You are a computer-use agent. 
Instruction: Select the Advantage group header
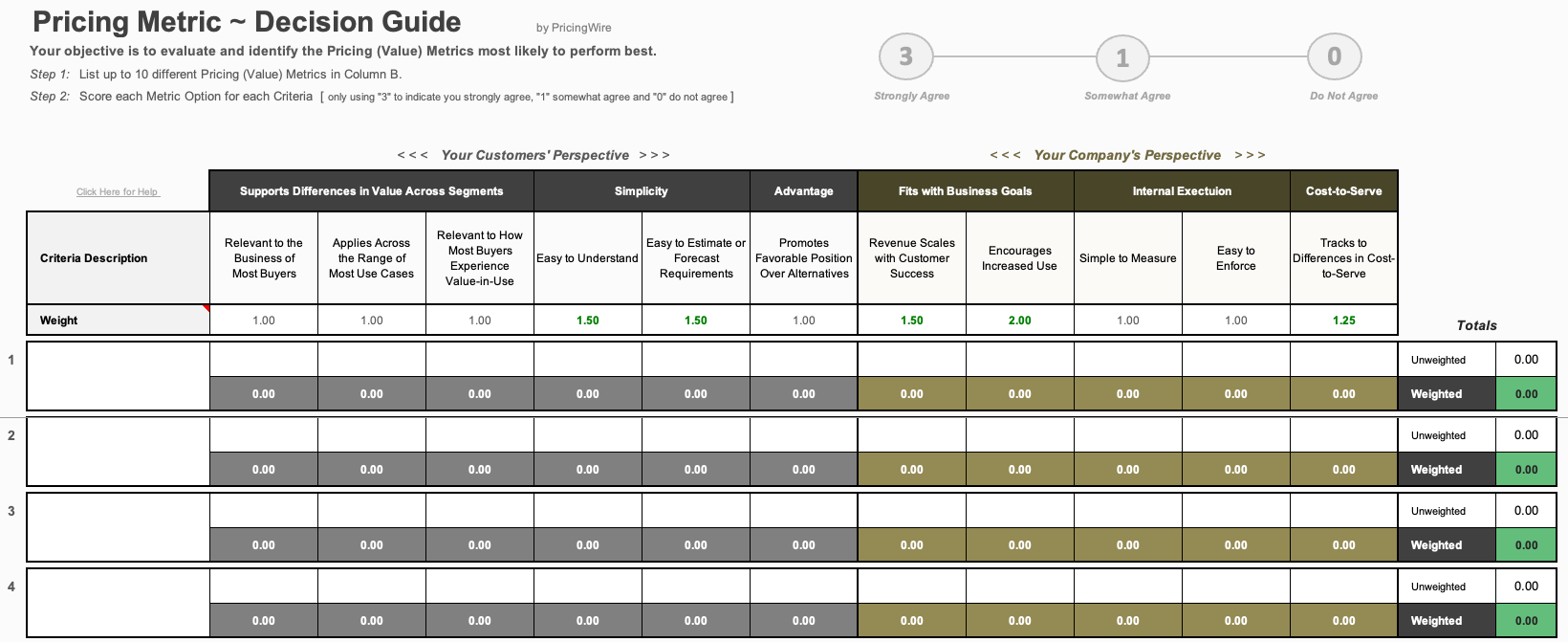pyautogui.click(x=804, y=191)
